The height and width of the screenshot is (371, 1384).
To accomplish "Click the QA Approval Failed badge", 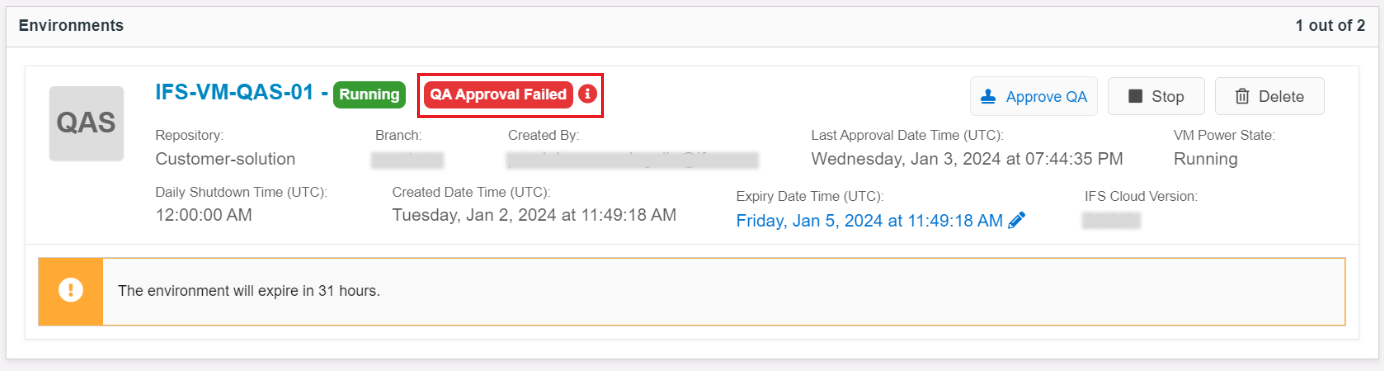I will pyautogui.click(x=498, y=95).
